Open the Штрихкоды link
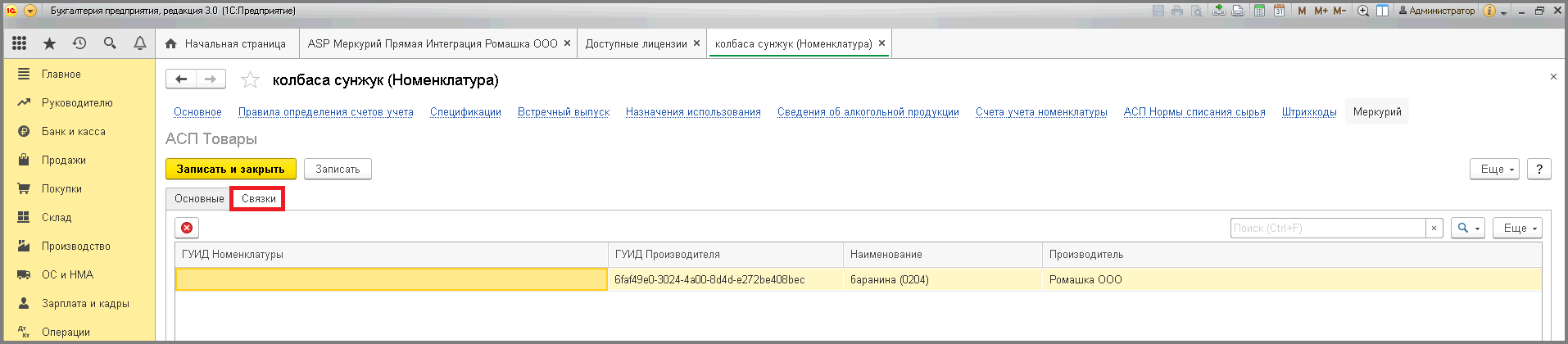1568x344 pixels. pos(1308,112)
